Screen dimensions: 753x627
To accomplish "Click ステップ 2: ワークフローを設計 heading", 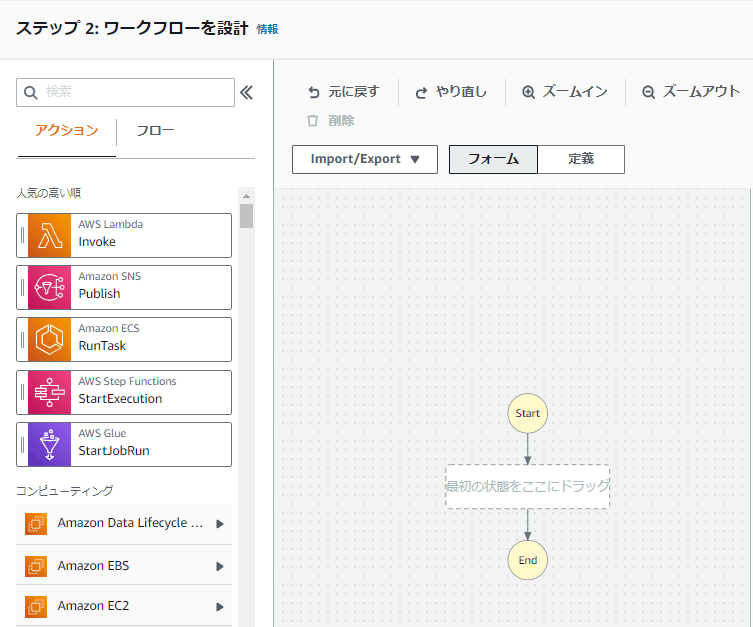I will point(132,28).
